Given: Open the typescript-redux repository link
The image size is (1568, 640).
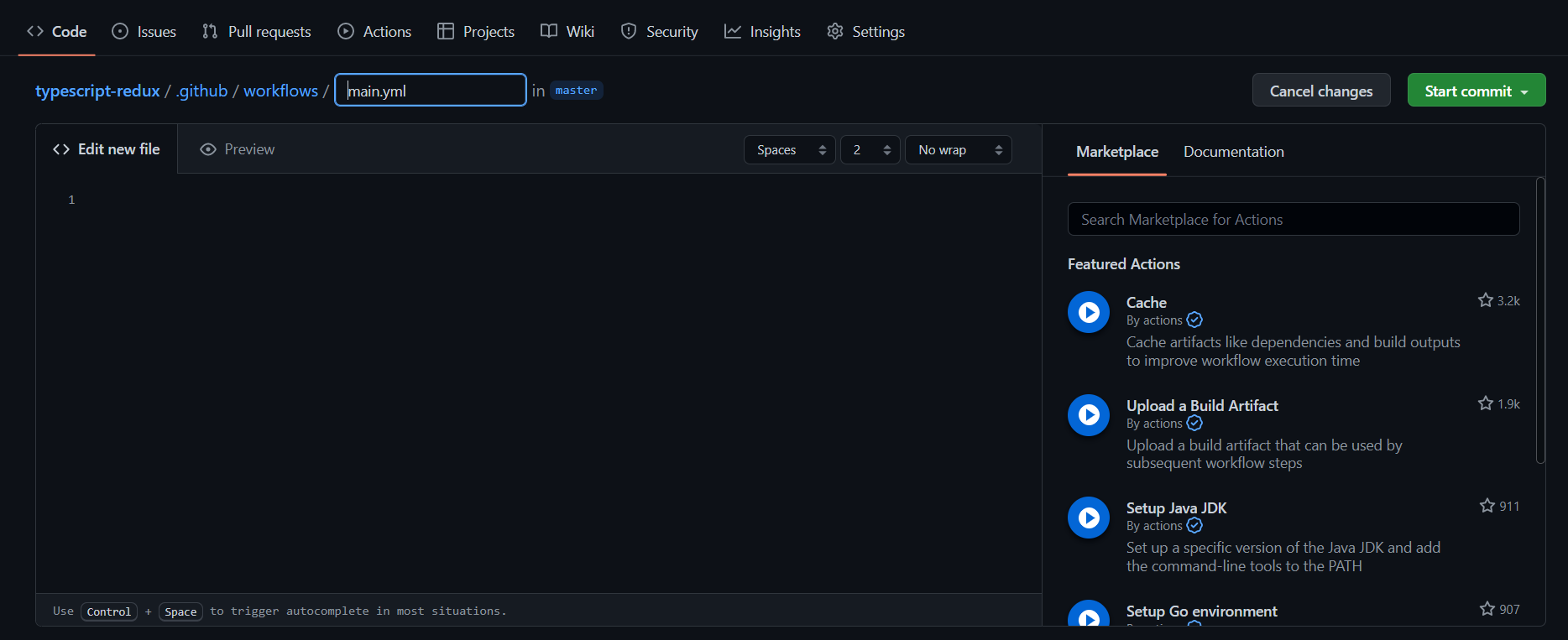Looking at the screenshot, I should pyautogui.click(x=97, y=91).
